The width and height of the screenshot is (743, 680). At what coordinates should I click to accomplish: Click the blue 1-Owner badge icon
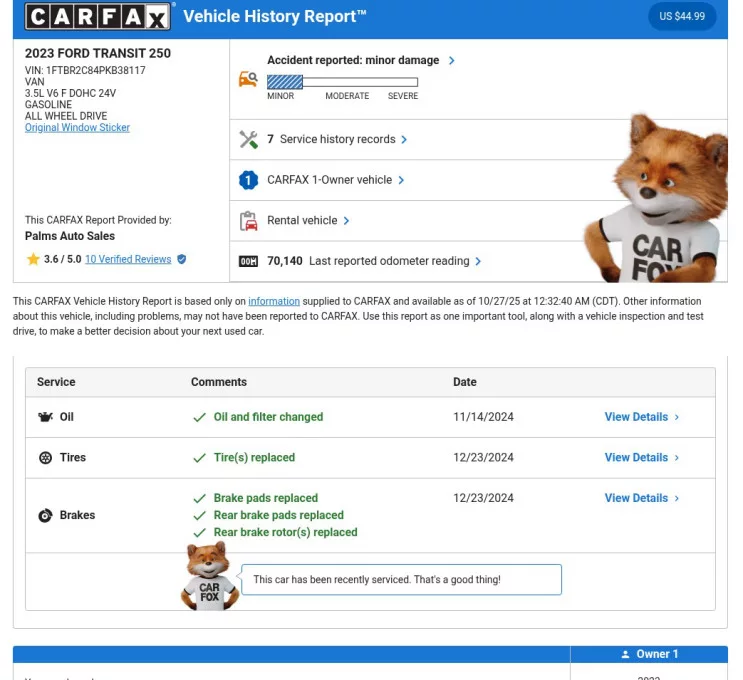(248, 181)
